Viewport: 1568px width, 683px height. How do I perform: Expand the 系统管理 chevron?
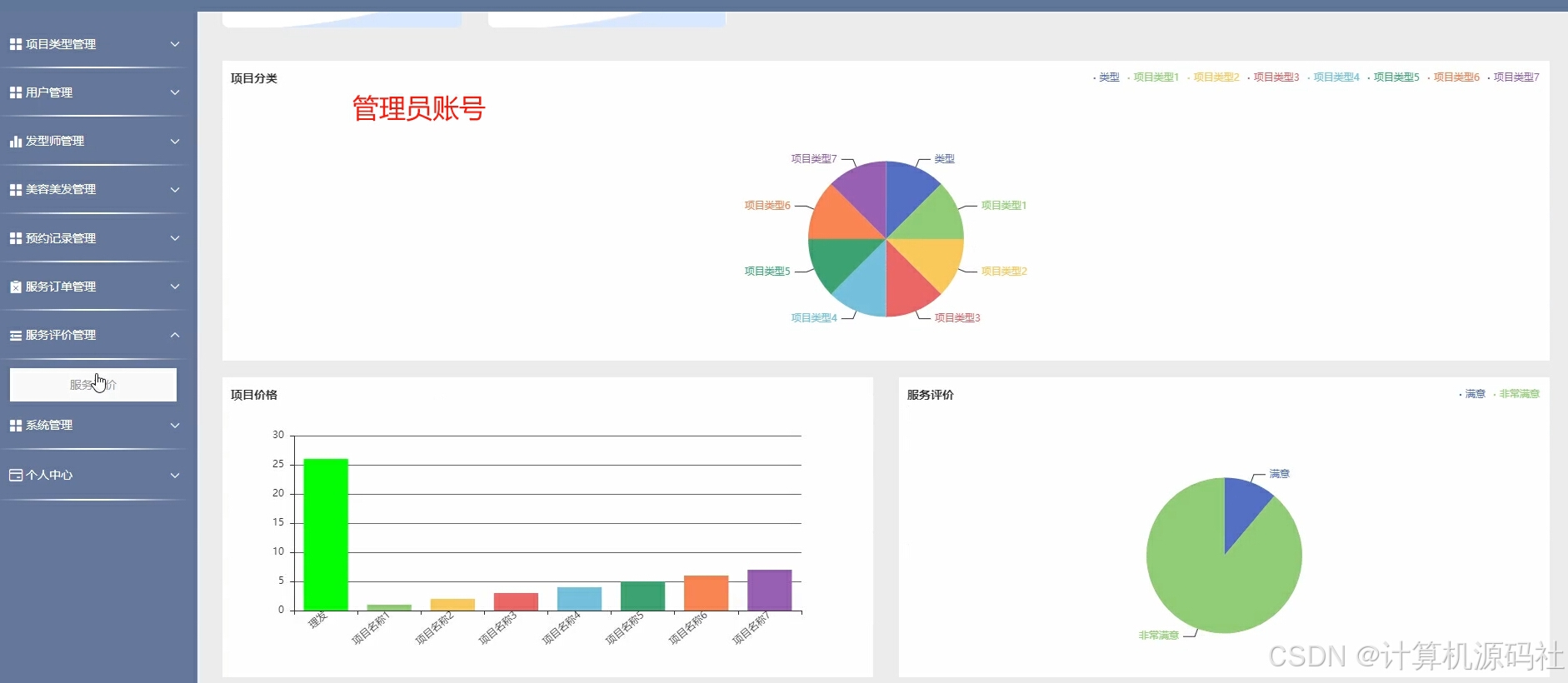tap(175, 426)
